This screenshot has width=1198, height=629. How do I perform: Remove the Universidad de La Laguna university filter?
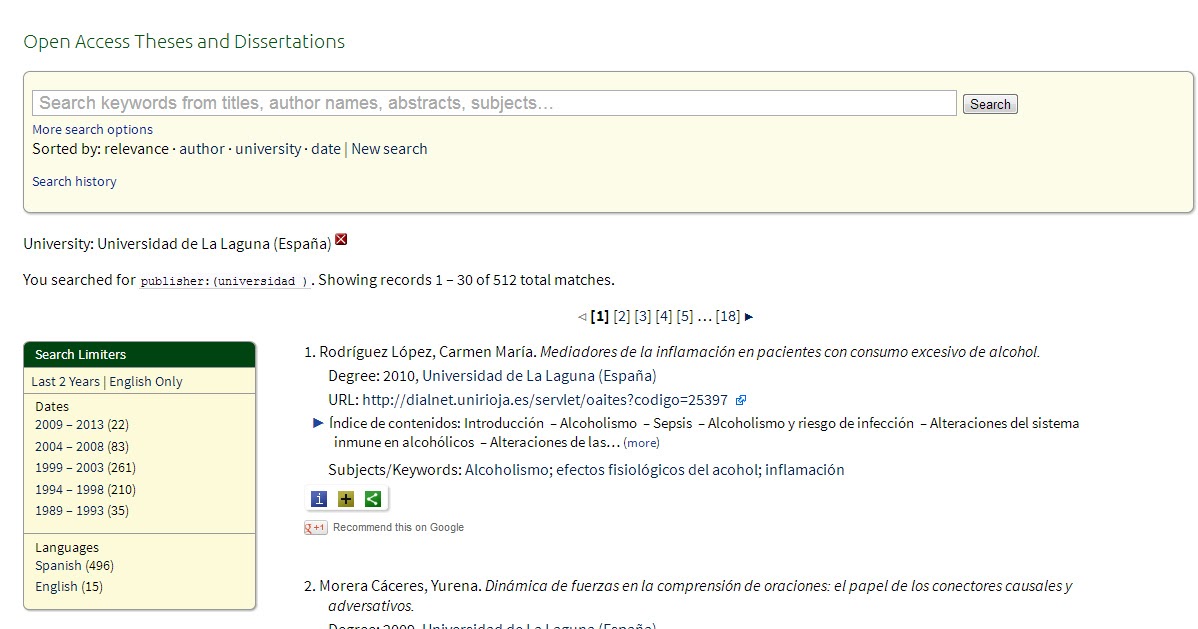click(x=342, y=240)
